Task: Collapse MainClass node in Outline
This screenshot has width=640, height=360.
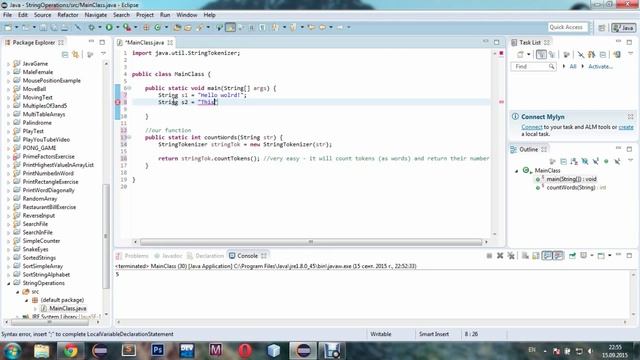Action: tap(517, 171)
